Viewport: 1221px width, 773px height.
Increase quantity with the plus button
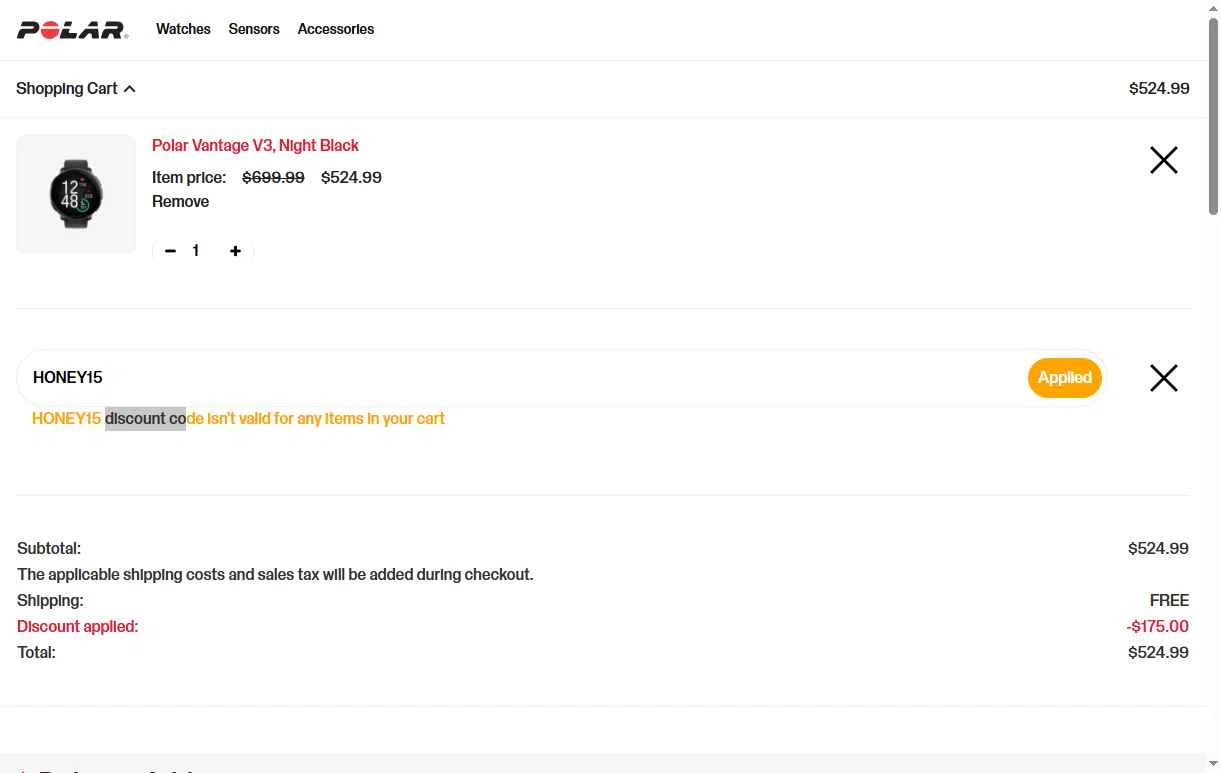click(235, 251)
